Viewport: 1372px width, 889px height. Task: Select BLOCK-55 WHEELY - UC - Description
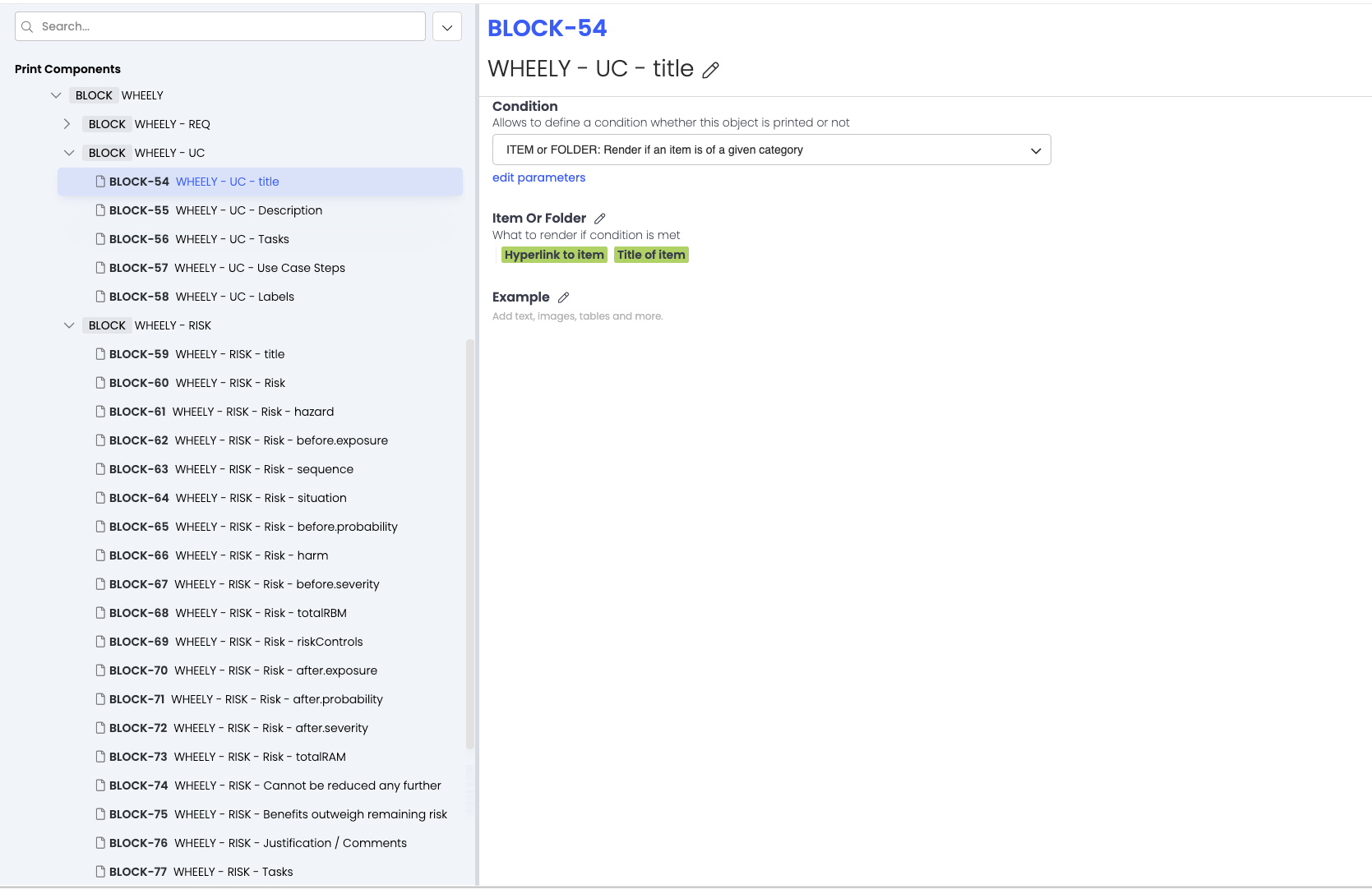(261, 210)
